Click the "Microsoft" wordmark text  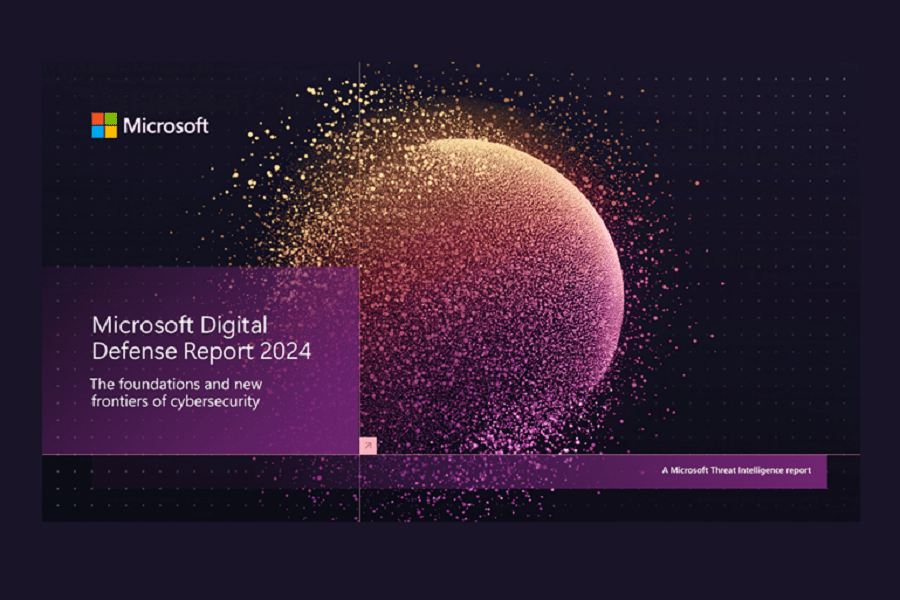tap(166, 126)
